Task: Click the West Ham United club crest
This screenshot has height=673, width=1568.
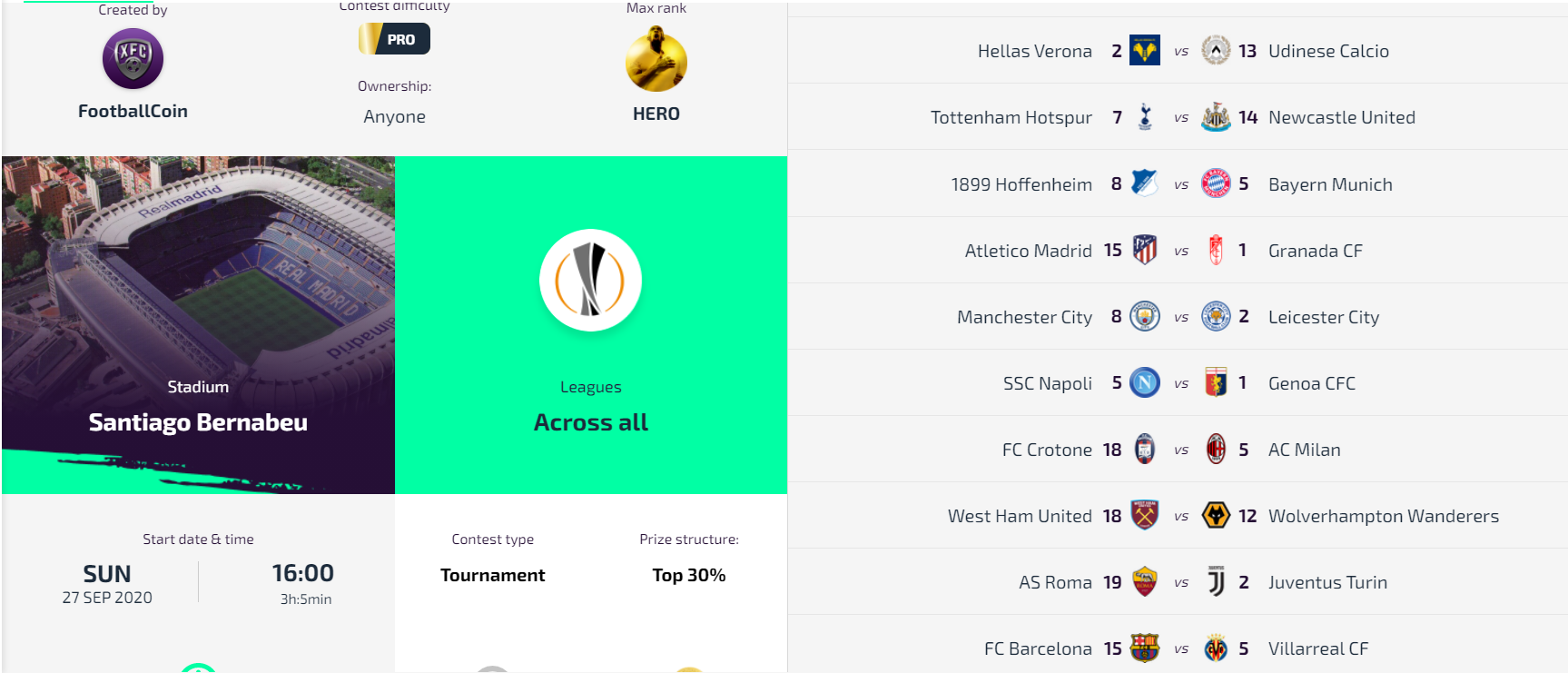Action: 1145,515
